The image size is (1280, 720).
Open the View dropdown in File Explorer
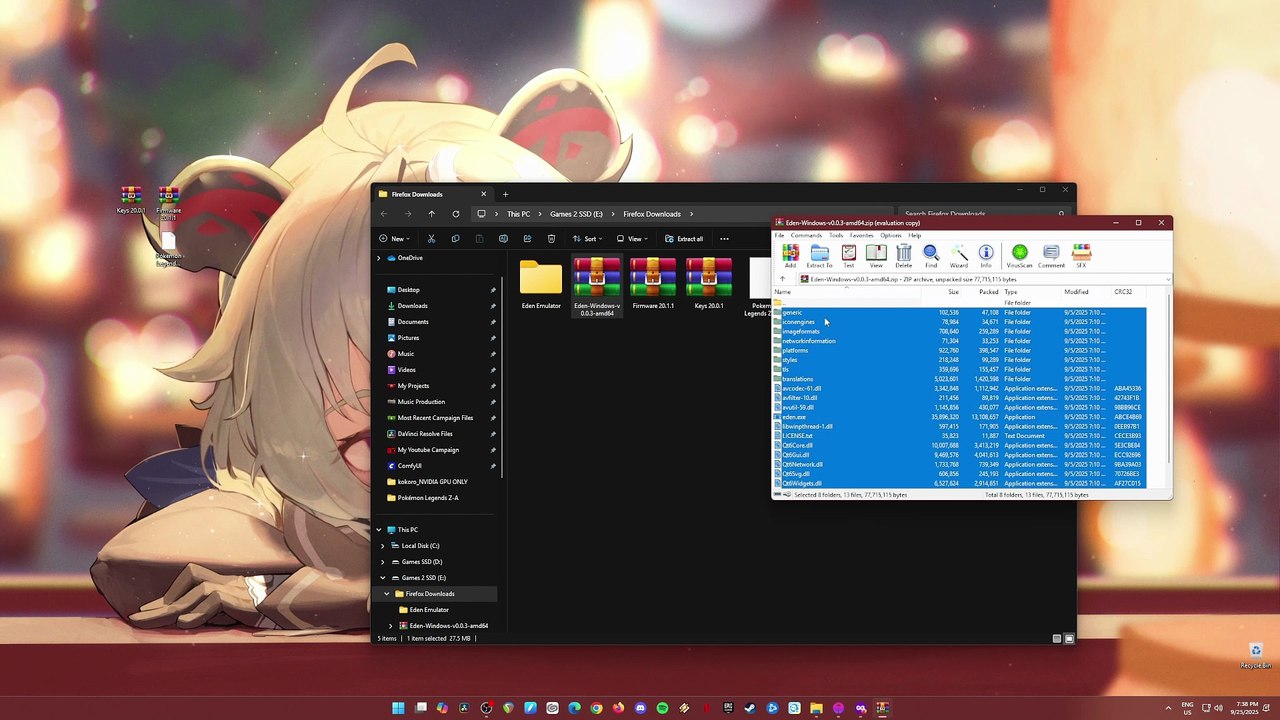pyautogui.click(x=632, y=239)
